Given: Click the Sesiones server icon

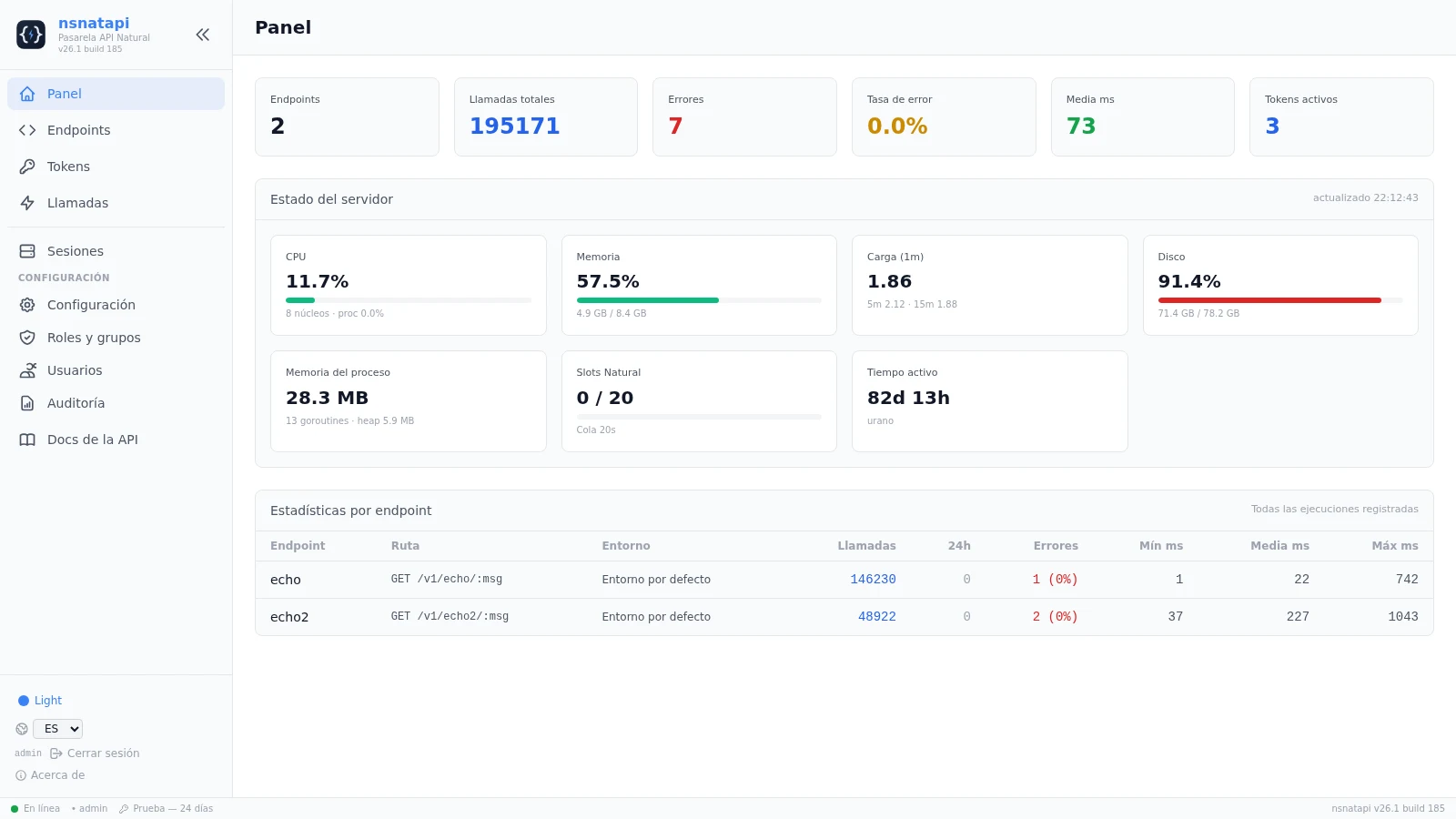Looking at the screenshot, I should (27, 251).
